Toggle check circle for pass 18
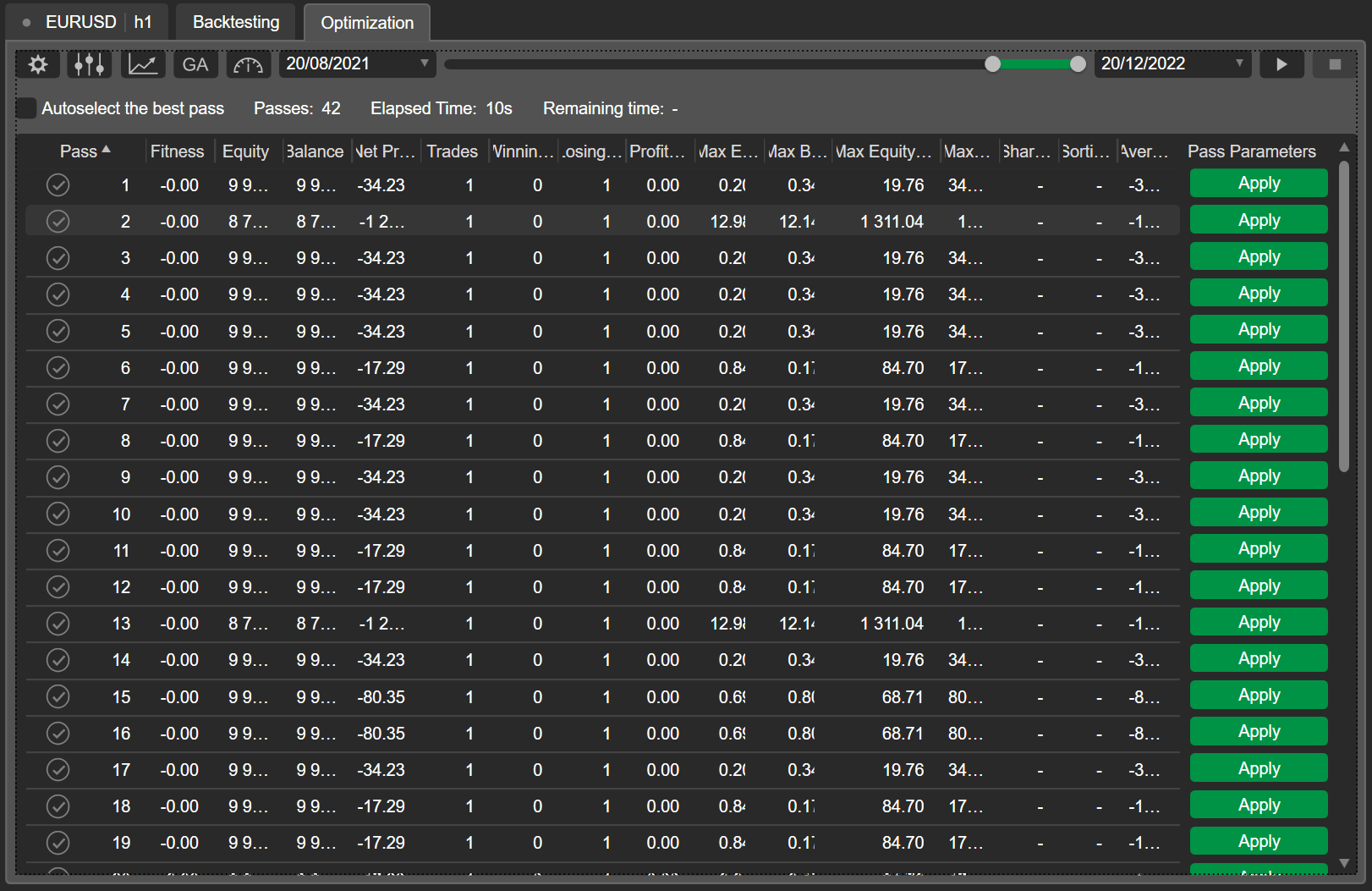The image size is (1372, 891). click(58, 806)
